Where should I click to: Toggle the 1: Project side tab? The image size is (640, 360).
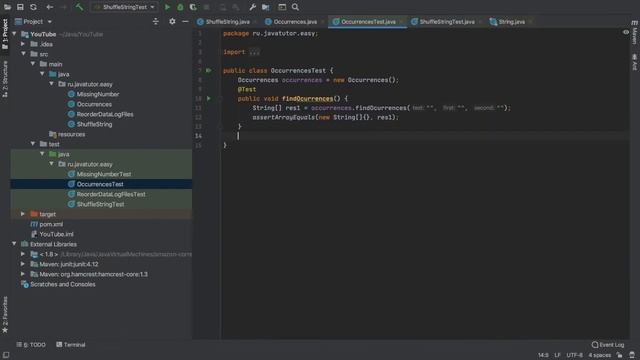point(5,34)
